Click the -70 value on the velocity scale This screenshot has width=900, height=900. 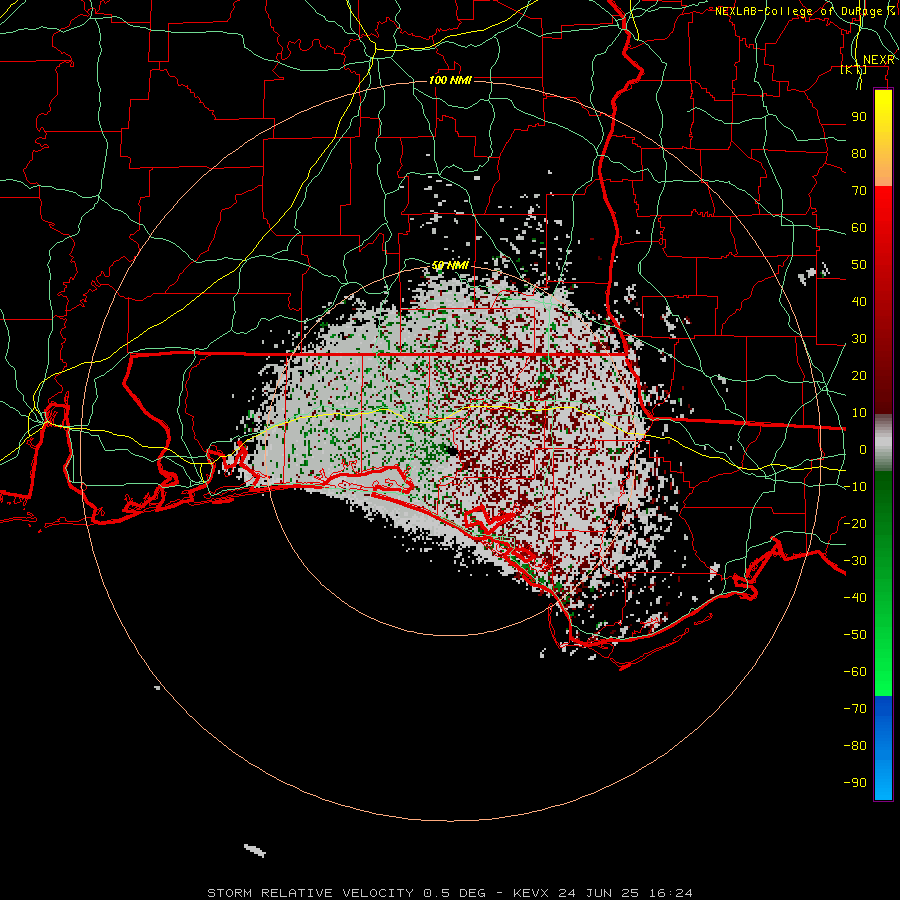tap(855, 708)
